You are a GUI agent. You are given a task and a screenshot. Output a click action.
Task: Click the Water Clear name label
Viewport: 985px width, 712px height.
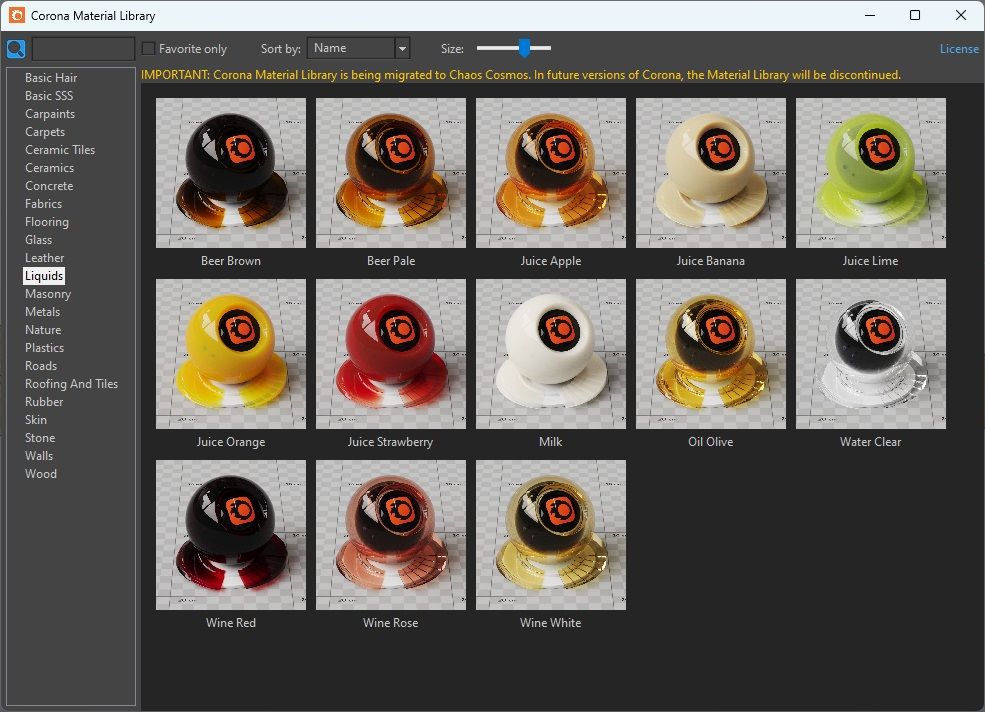(871, 442)
